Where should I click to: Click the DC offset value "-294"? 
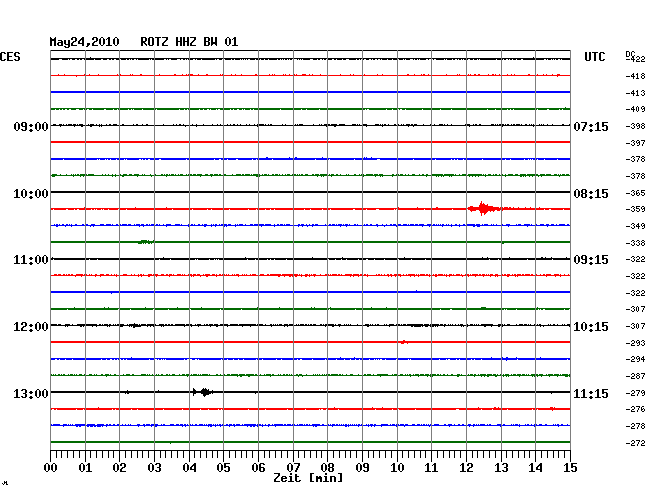(635, 359)
